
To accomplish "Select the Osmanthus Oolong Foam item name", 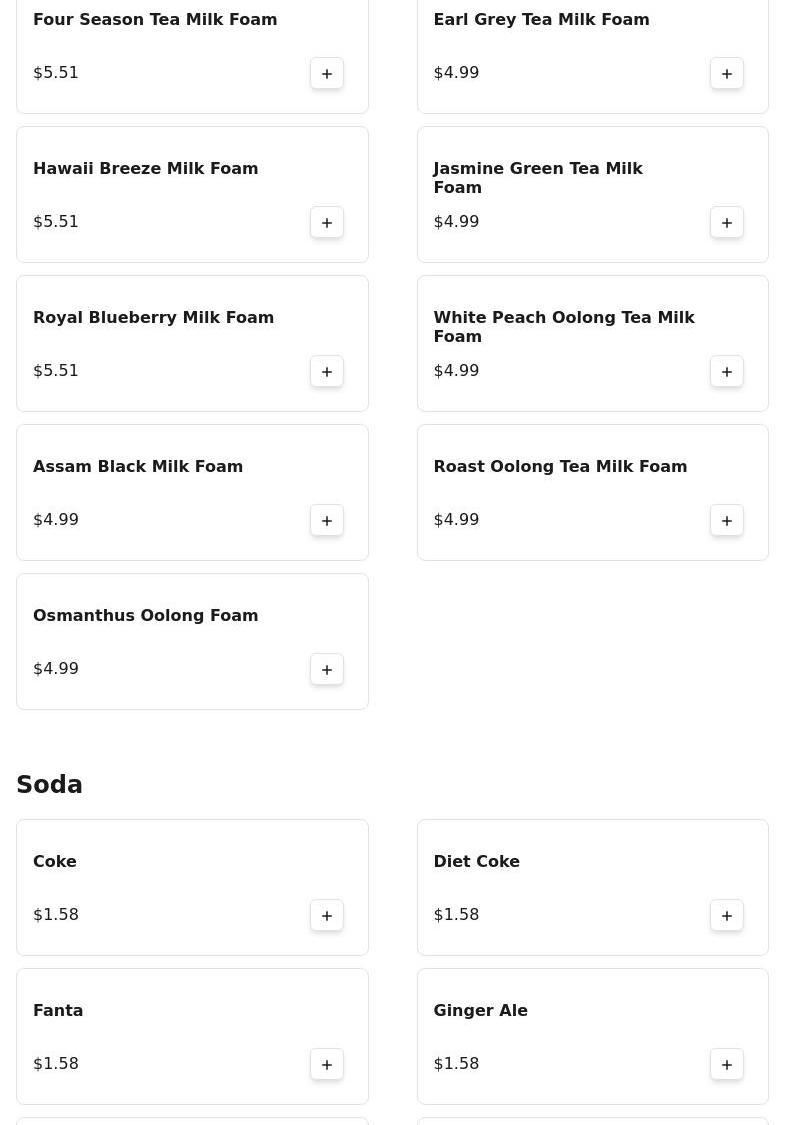I will pyautogui.click(x=146, y=616).
